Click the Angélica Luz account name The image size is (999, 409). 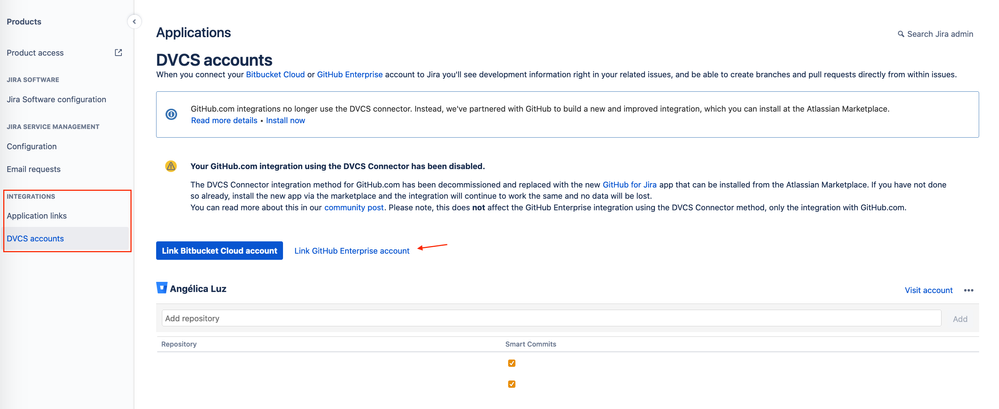(x=198, y=289)
